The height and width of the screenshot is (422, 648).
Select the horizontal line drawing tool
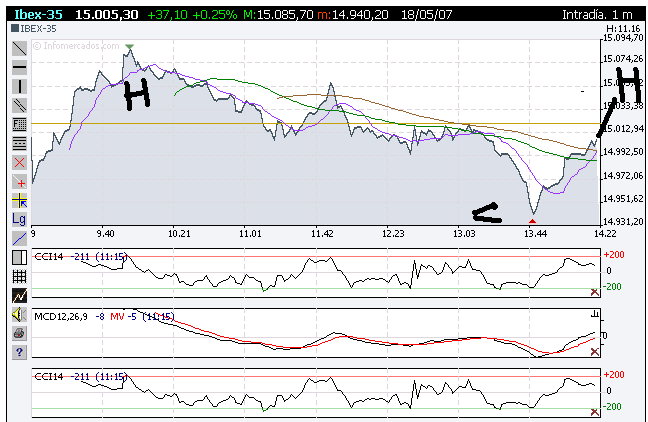tap(19, 67)
